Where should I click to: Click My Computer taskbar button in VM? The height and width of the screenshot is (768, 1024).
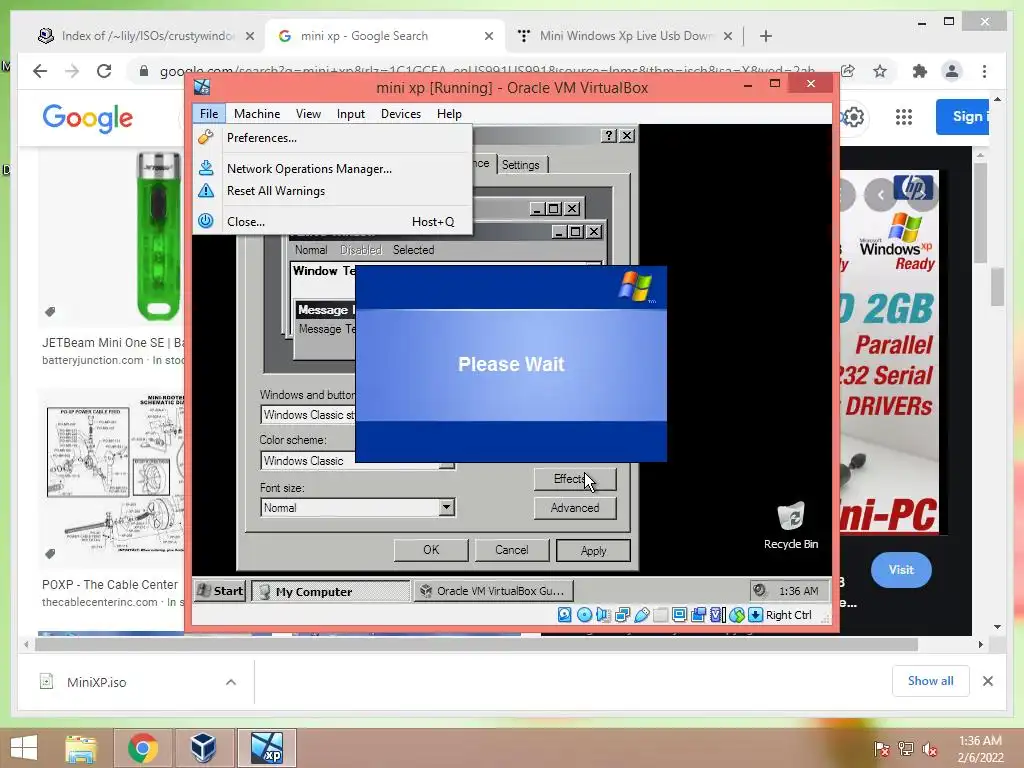pos(331,591)
